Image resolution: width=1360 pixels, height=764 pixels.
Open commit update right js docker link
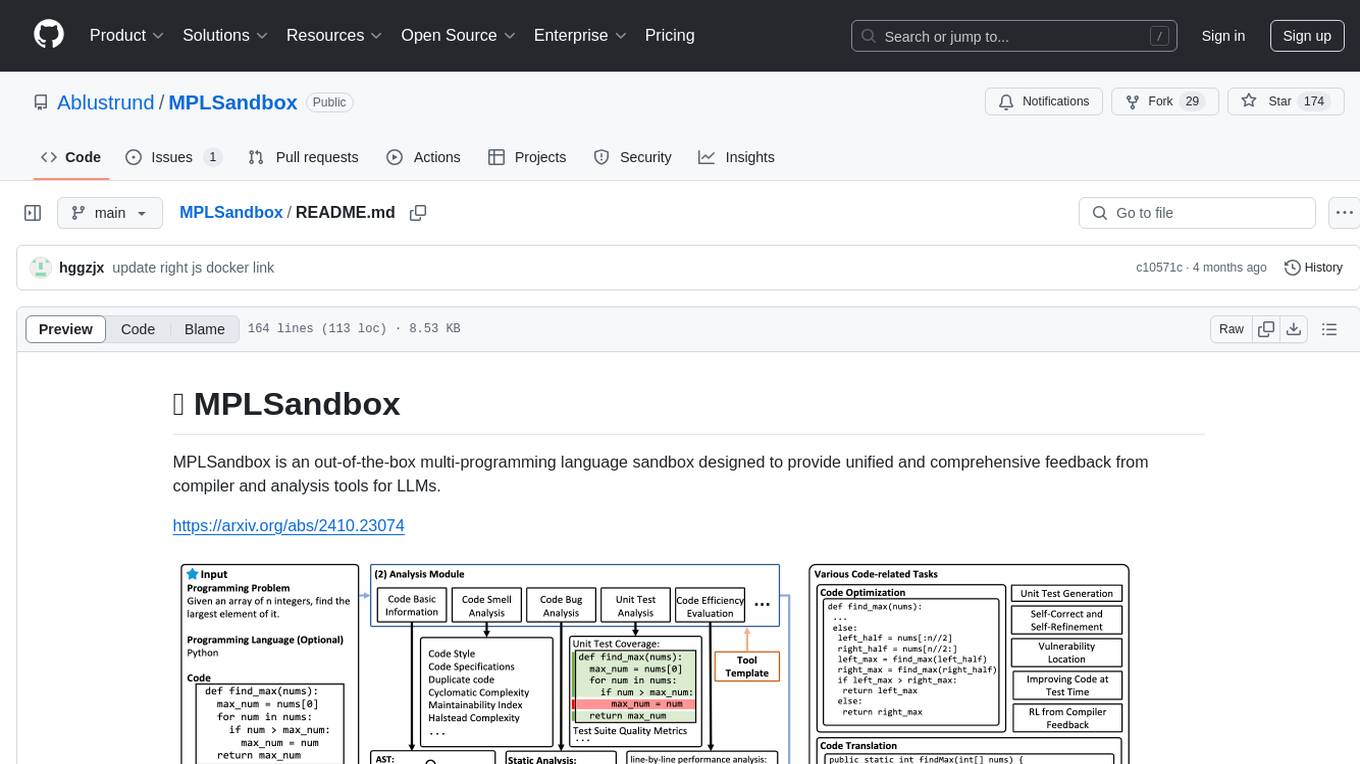point(193,268)
